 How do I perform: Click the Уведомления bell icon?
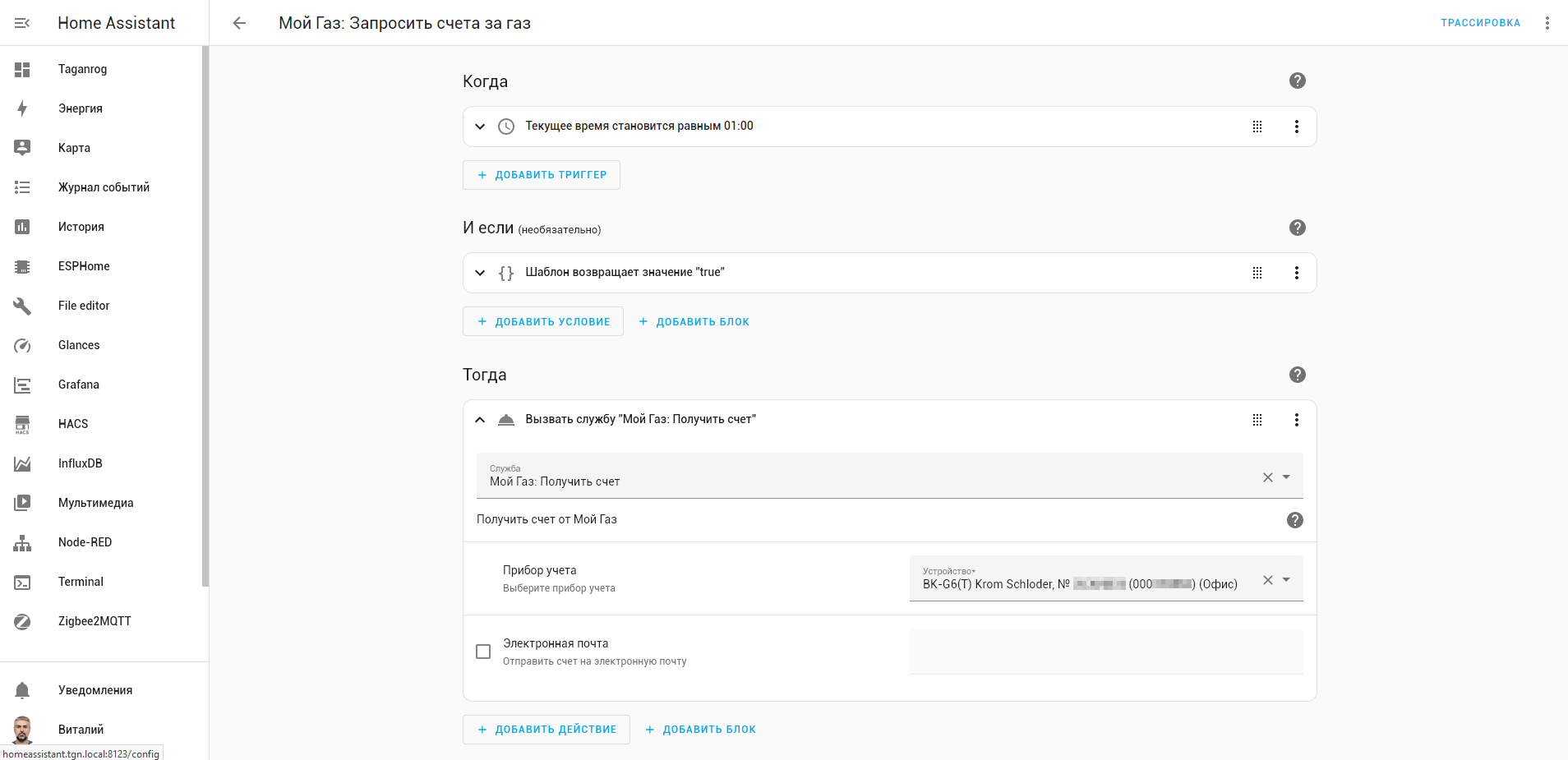tap(22, 690)
